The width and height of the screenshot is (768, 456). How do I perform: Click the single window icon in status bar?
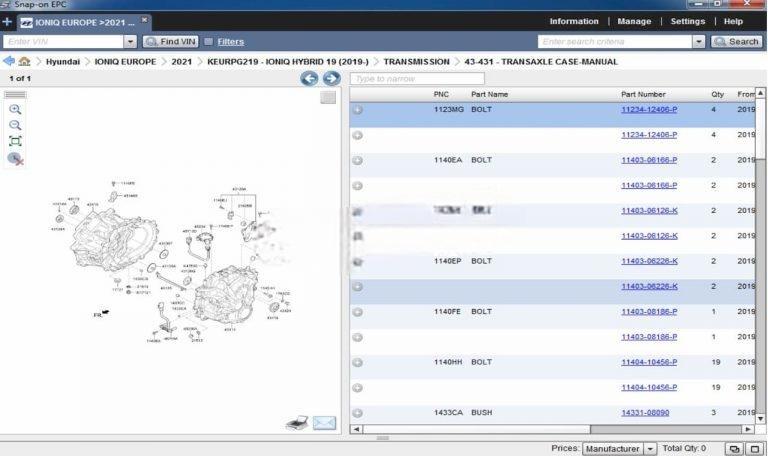(755, 449)
